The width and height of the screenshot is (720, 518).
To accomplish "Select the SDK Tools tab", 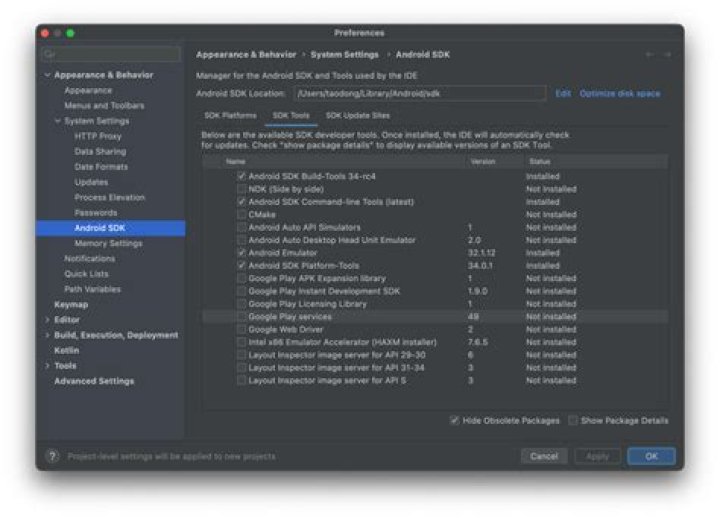I will (291, 116).
